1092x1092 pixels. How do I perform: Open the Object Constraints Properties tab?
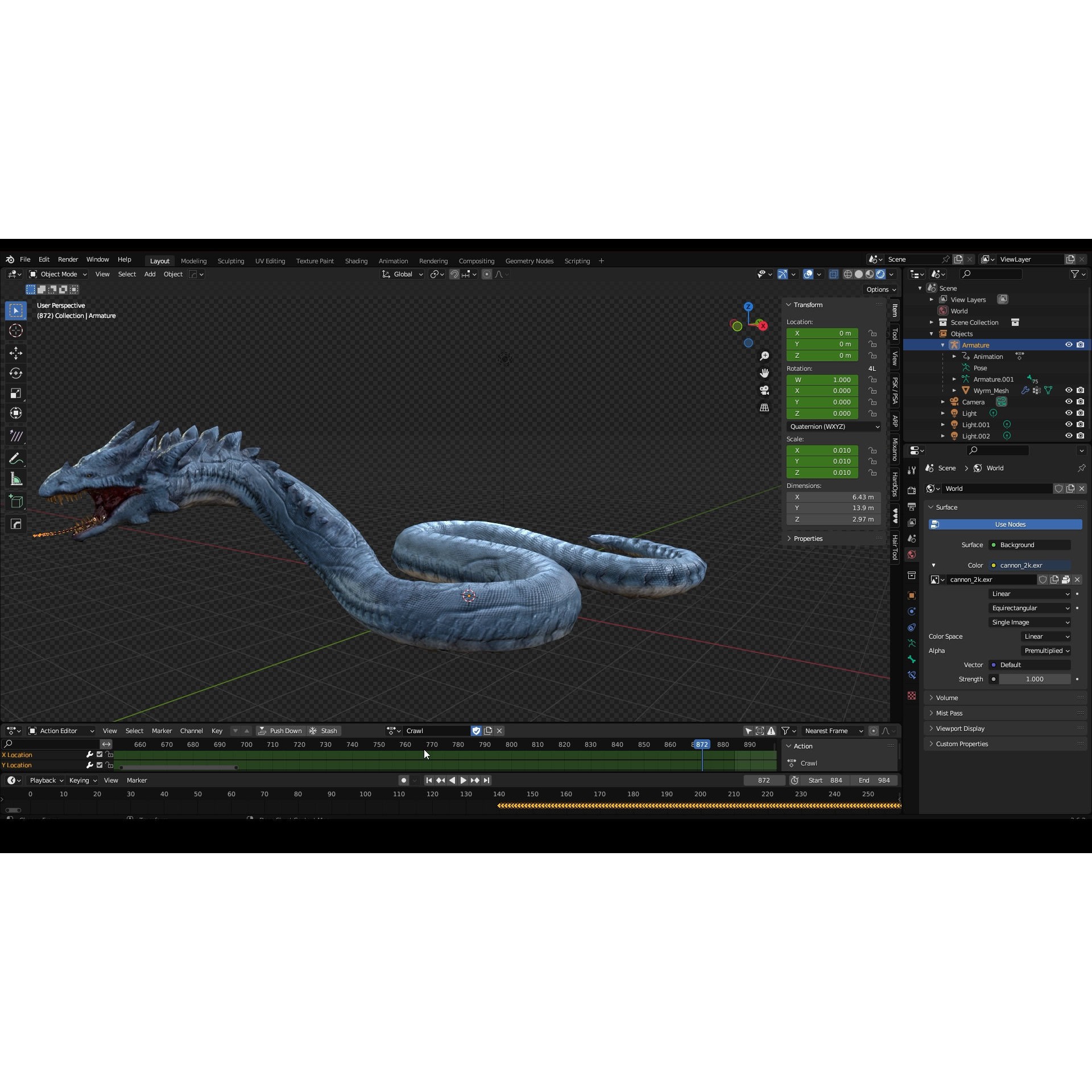click(x=912, y=626)
